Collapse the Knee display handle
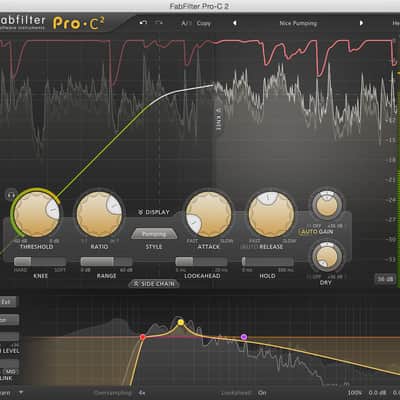This screenshot has width=400, height=400. click(219, 119)
